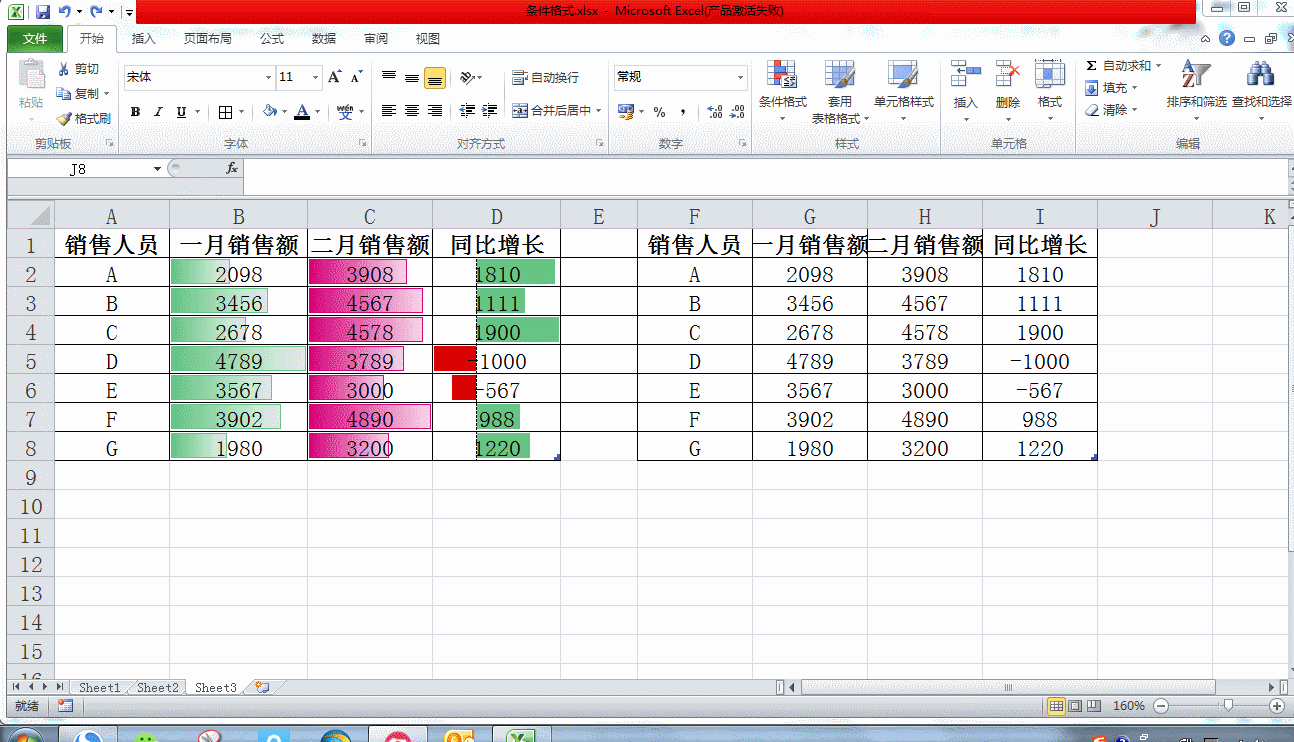Click the Name Box showing J8
This screenshot has height=742, width=1294.
pos(78,169)
